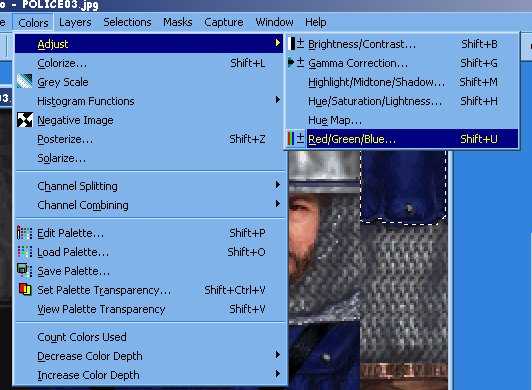This screenshot has width=532, height=390.
Task: Select Grey Scale menu entry
Action: [x=149, y=82]
